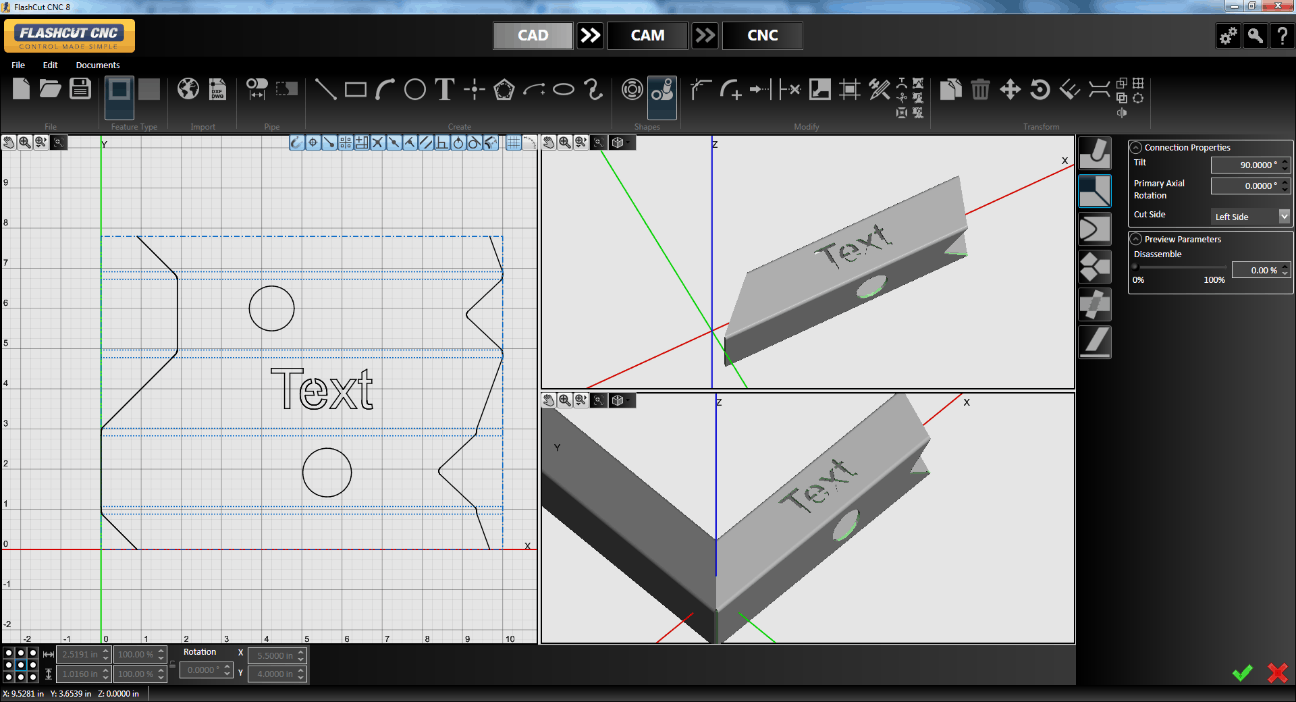Open the help question mark icon
This screenshot has width=1296, height=702.
(x=1281, y=36)
